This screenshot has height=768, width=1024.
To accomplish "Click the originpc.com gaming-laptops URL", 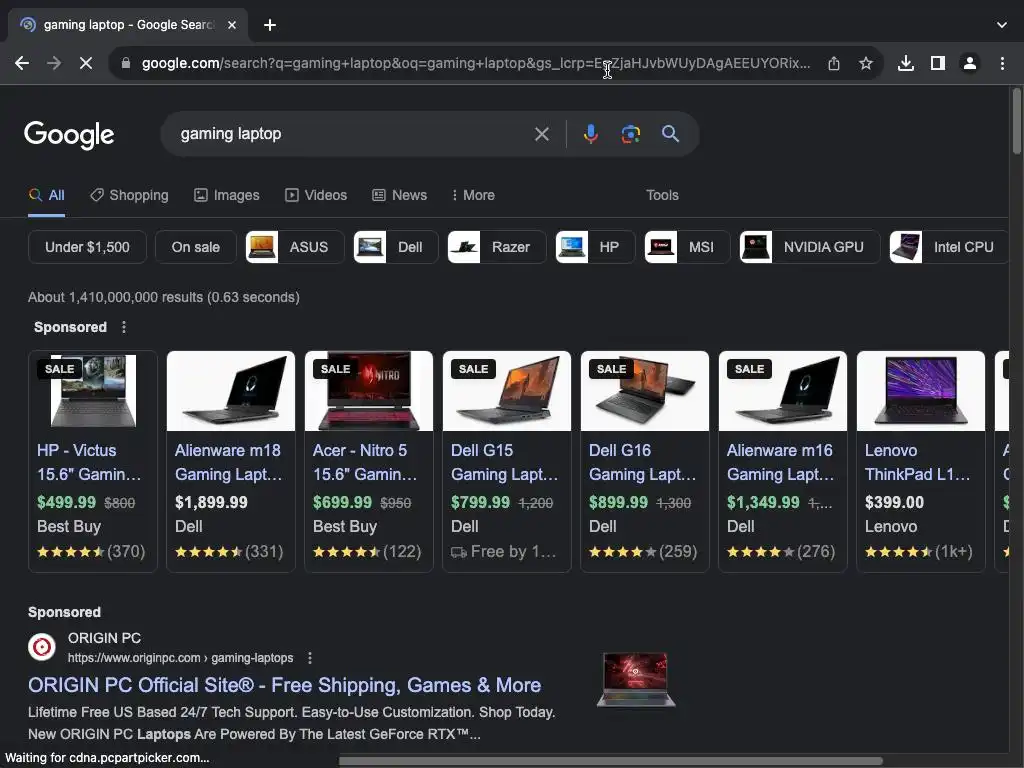I will point(180,658).
